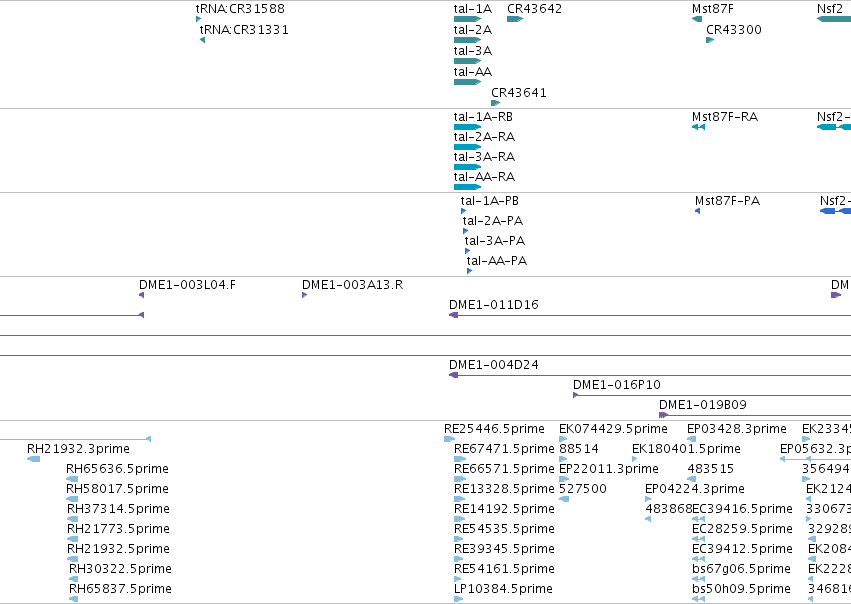Image resolution: width=851 pixels, height=604 pixels.
Task: Click EST RH21932.3prime
Action: point(33,459)
